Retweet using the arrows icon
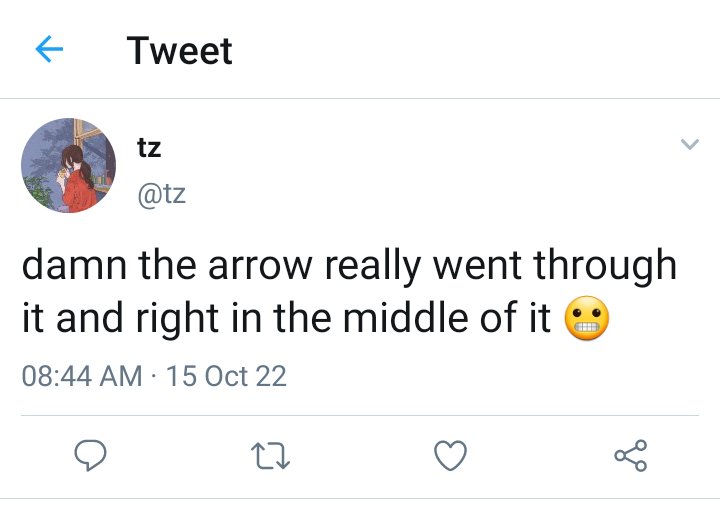This screenshot has width=720, height=510. pos(270,456)
